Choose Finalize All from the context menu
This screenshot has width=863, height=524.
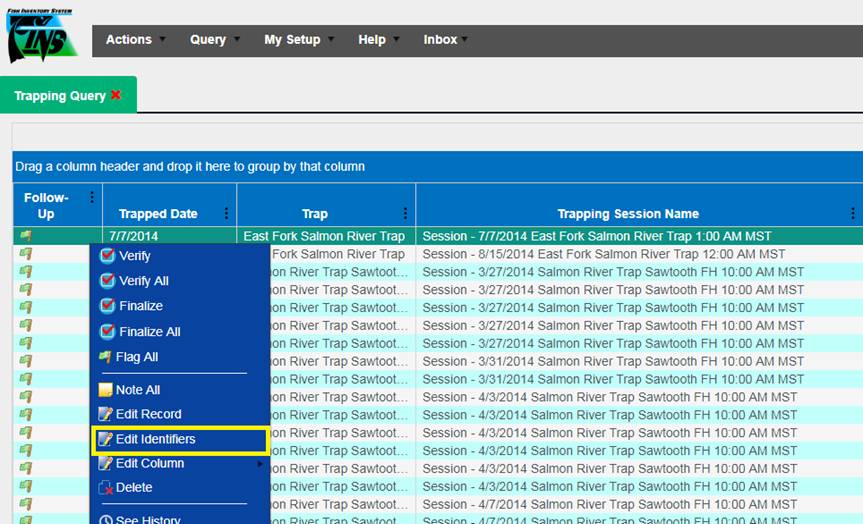pyautogui.click(x=148, y=332)
